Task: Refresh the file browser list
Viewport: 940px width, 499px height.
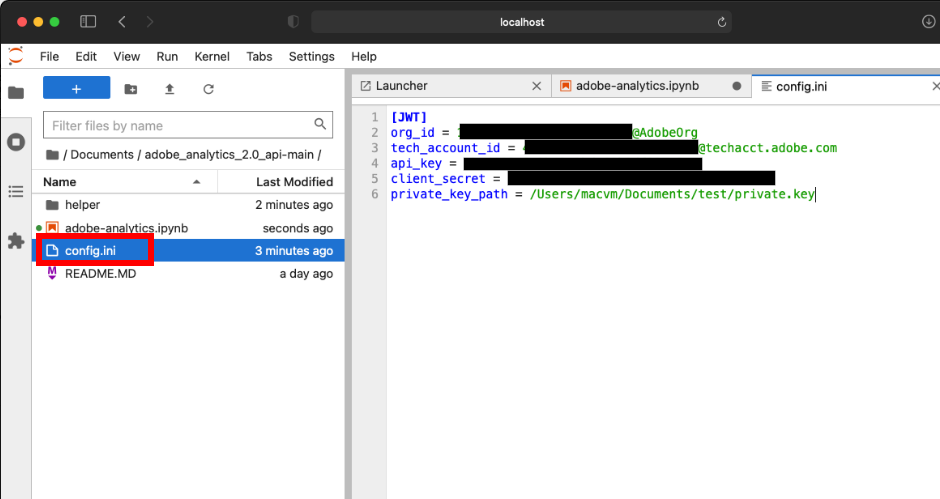Action: [x=208, y=89]
